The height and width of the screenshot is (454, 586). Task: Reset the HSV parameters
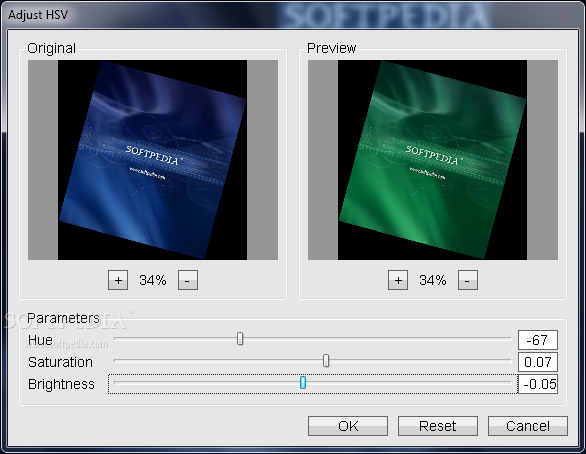pos(438,426)
